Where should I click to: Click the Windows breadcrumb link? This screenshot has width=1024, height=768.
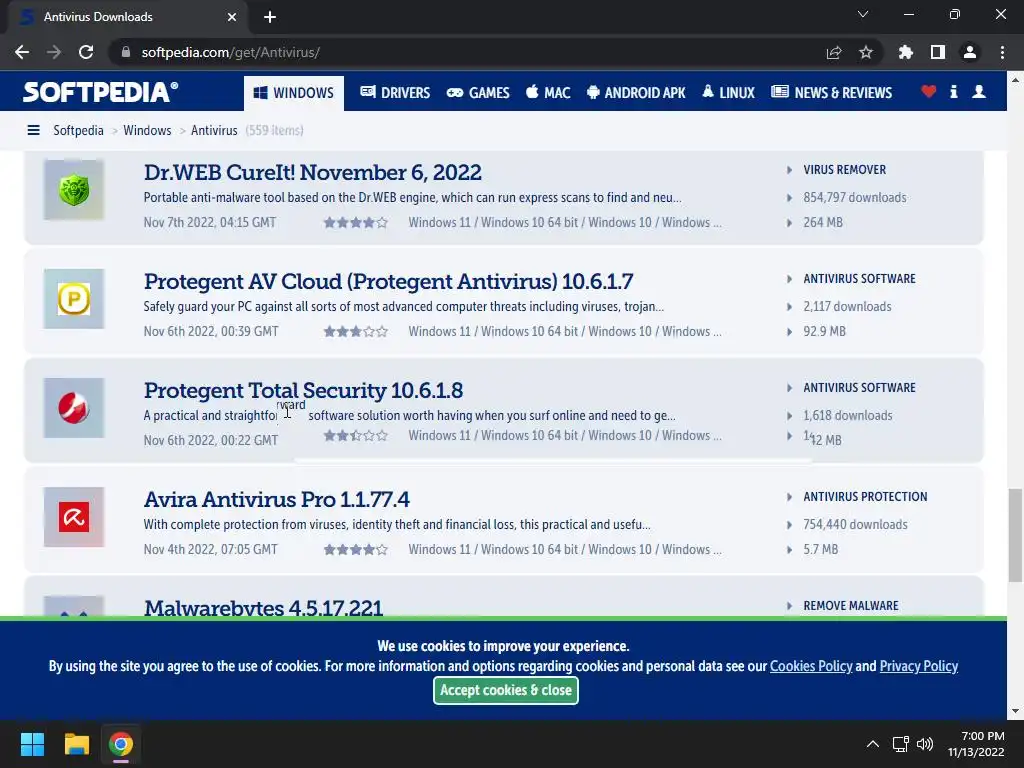point(147,131)
